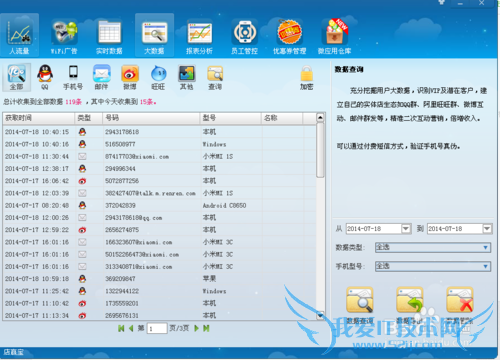Select row with number 2695676131
Screen dimensions: 500x360
point(159,315)
